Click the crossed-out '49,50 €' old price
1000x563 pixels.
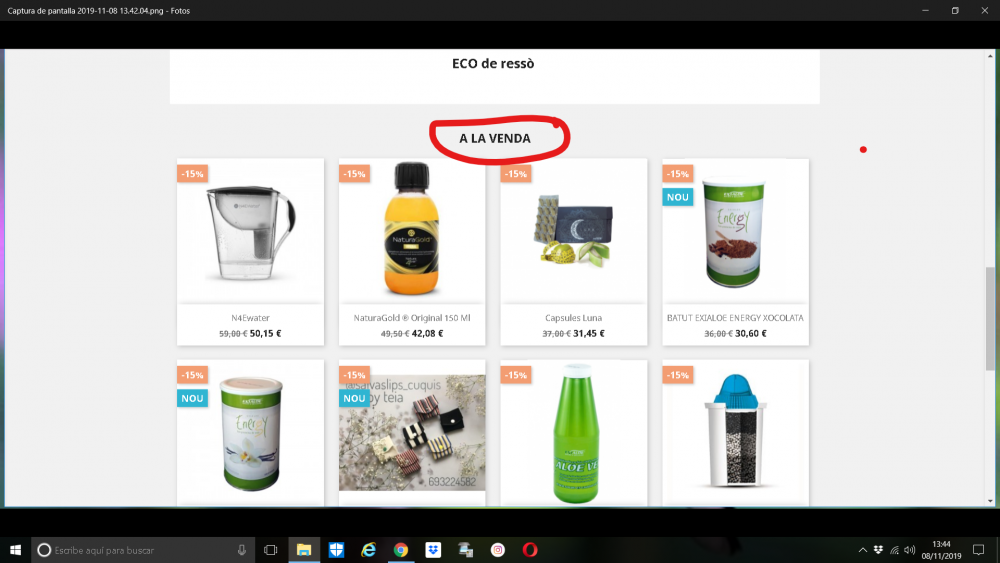pos(395,333)
